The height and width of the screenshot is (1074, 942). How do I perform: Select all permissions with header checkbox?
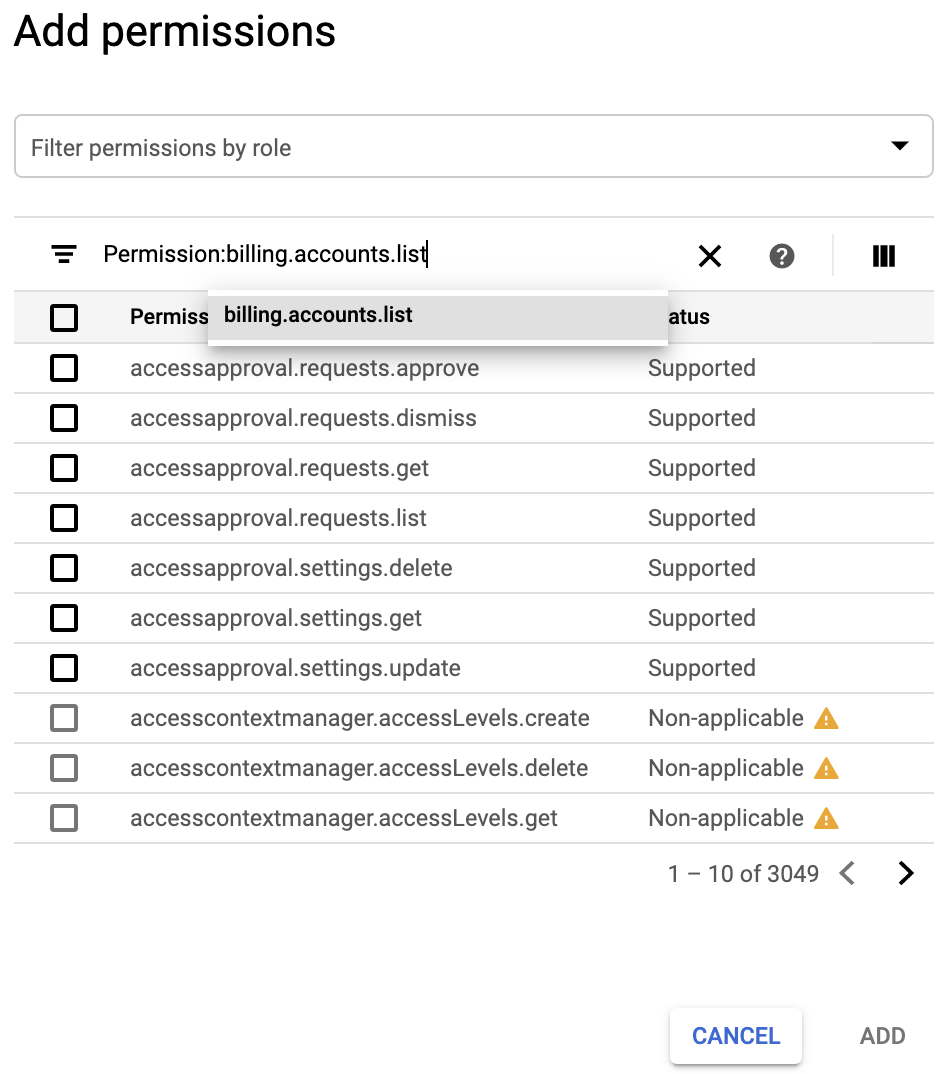(64, 318)
